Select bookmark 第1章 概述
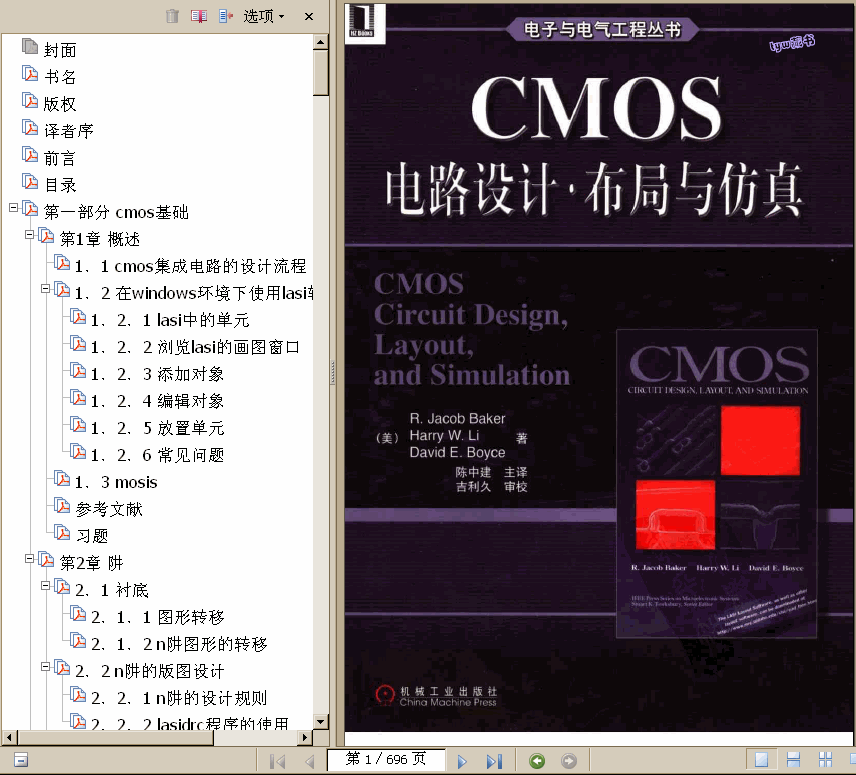The width and height of the screenshot is (856, 775). [100, 239]
